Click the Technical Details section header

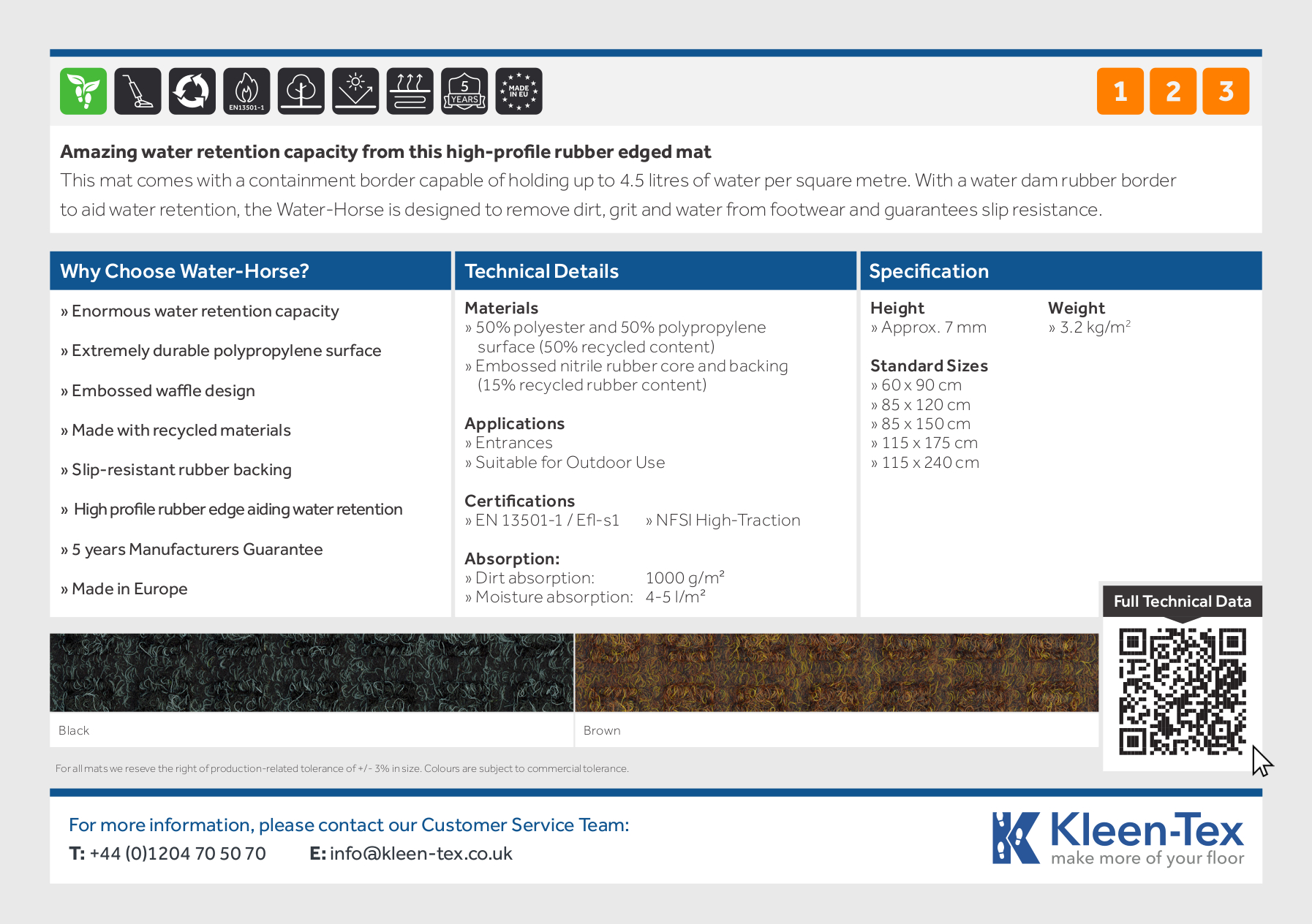pos(541,271)
